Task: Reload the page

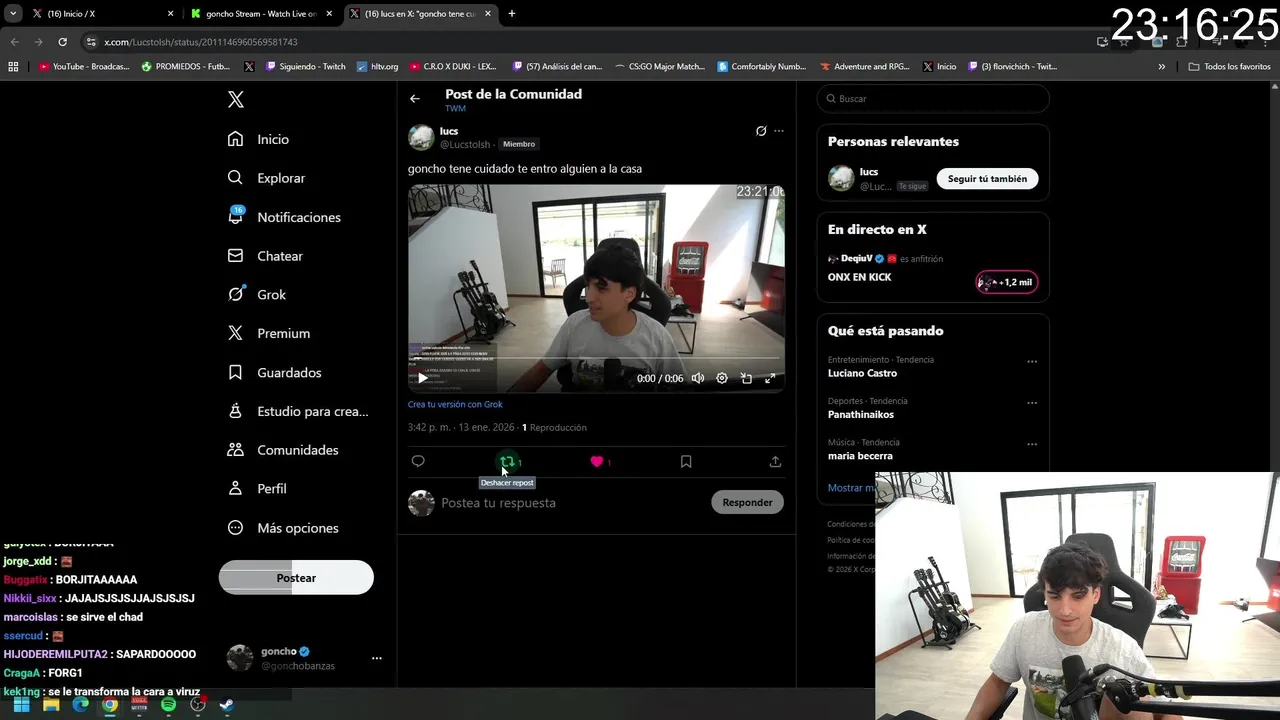Action: pyautogui.click(x=62, y=42)
